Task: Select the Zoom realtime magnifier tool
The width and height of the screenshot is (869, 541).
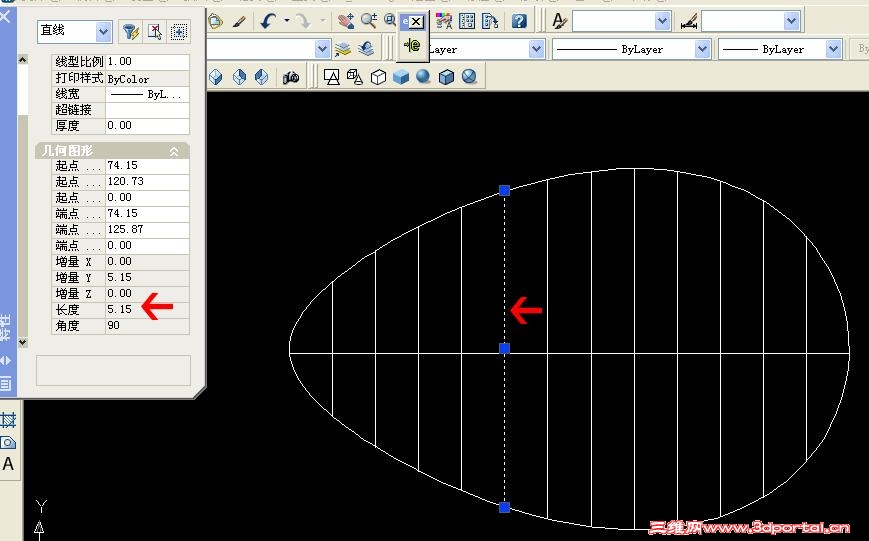Action: pos(369,21)
